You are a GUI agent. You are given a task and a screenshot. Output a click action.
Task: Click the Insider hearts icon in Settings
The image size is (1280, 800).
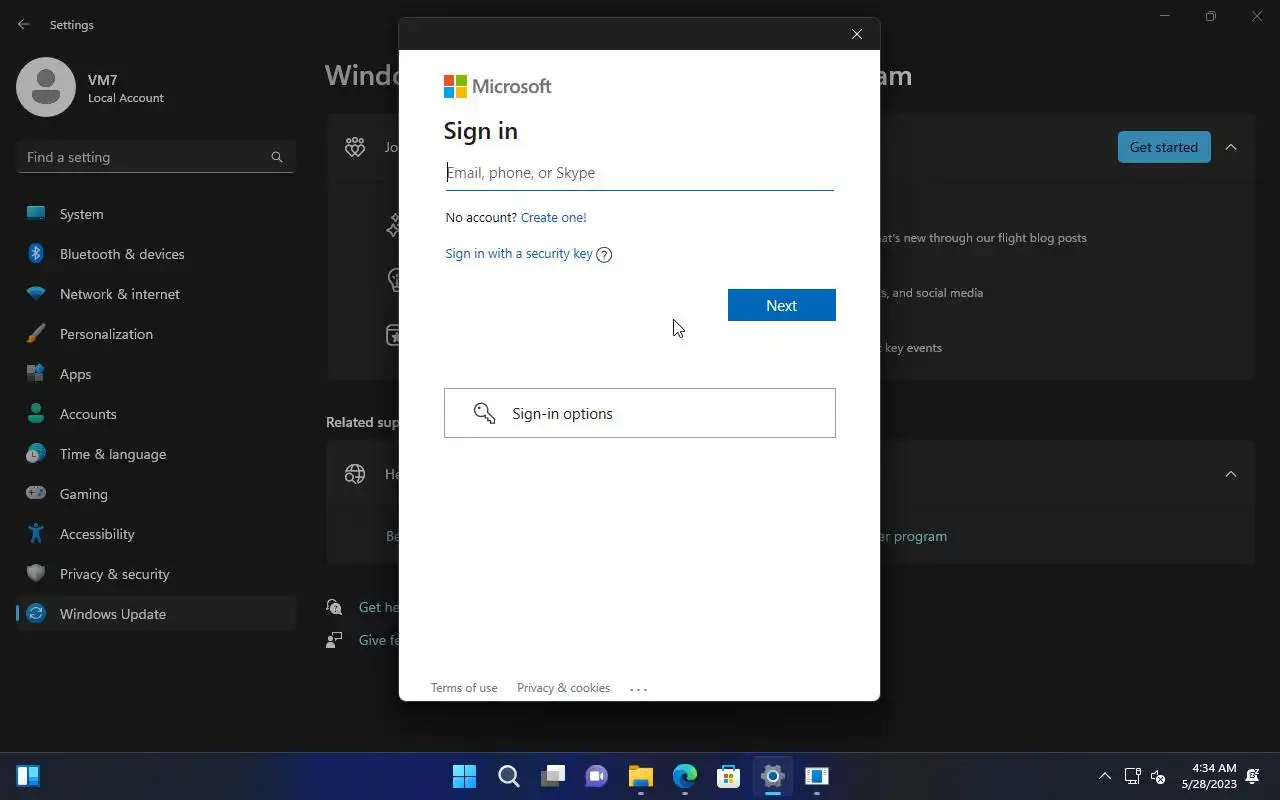(x=355, y=147)
